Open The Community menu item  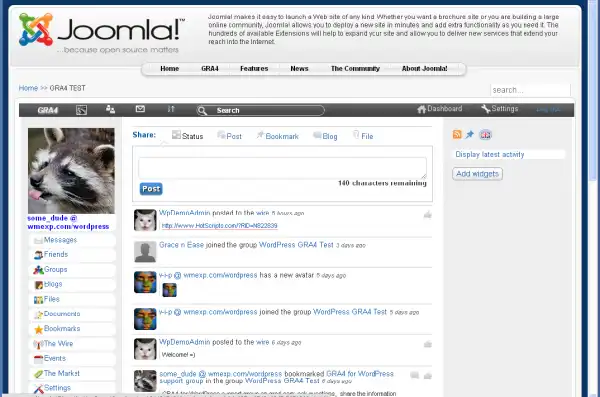click(355, 69)
